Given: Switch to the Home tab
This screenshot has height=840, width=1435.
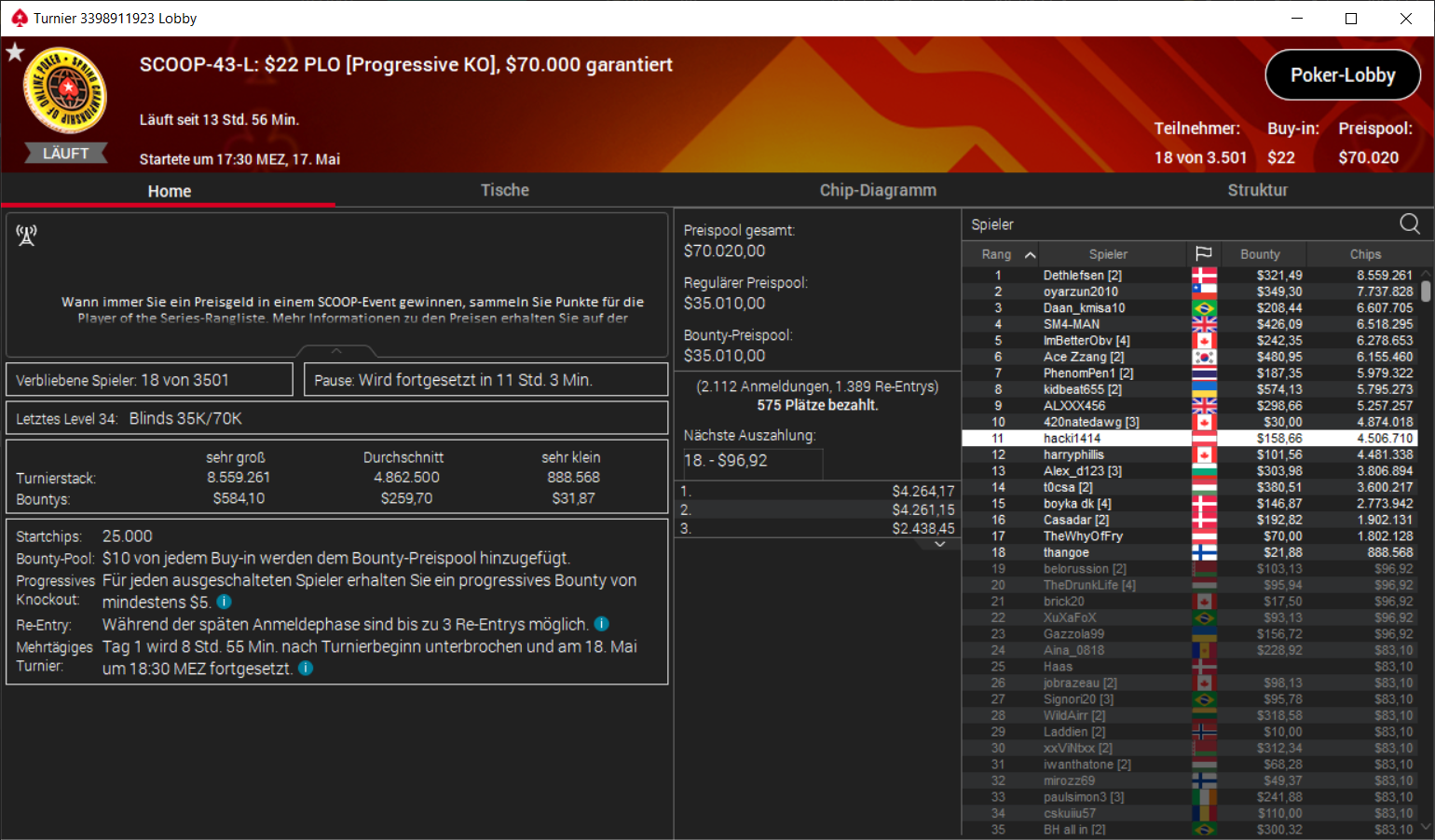Looking at the screenshot, I should pyautogui.click(x=169, y=190).
